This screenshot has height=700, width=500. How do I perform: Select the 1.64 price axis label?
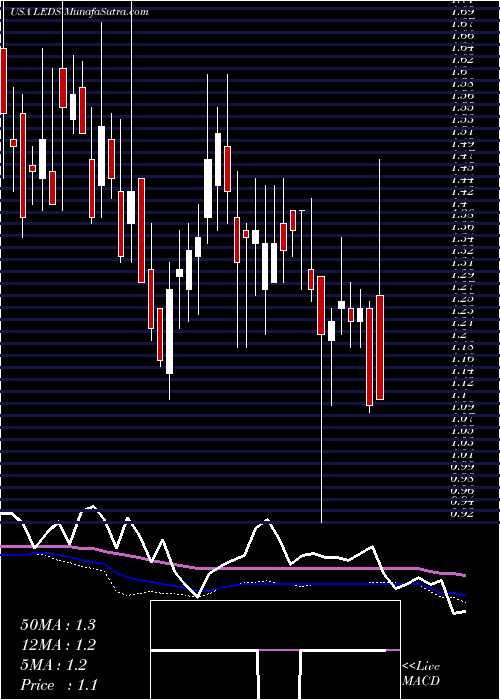462,47
